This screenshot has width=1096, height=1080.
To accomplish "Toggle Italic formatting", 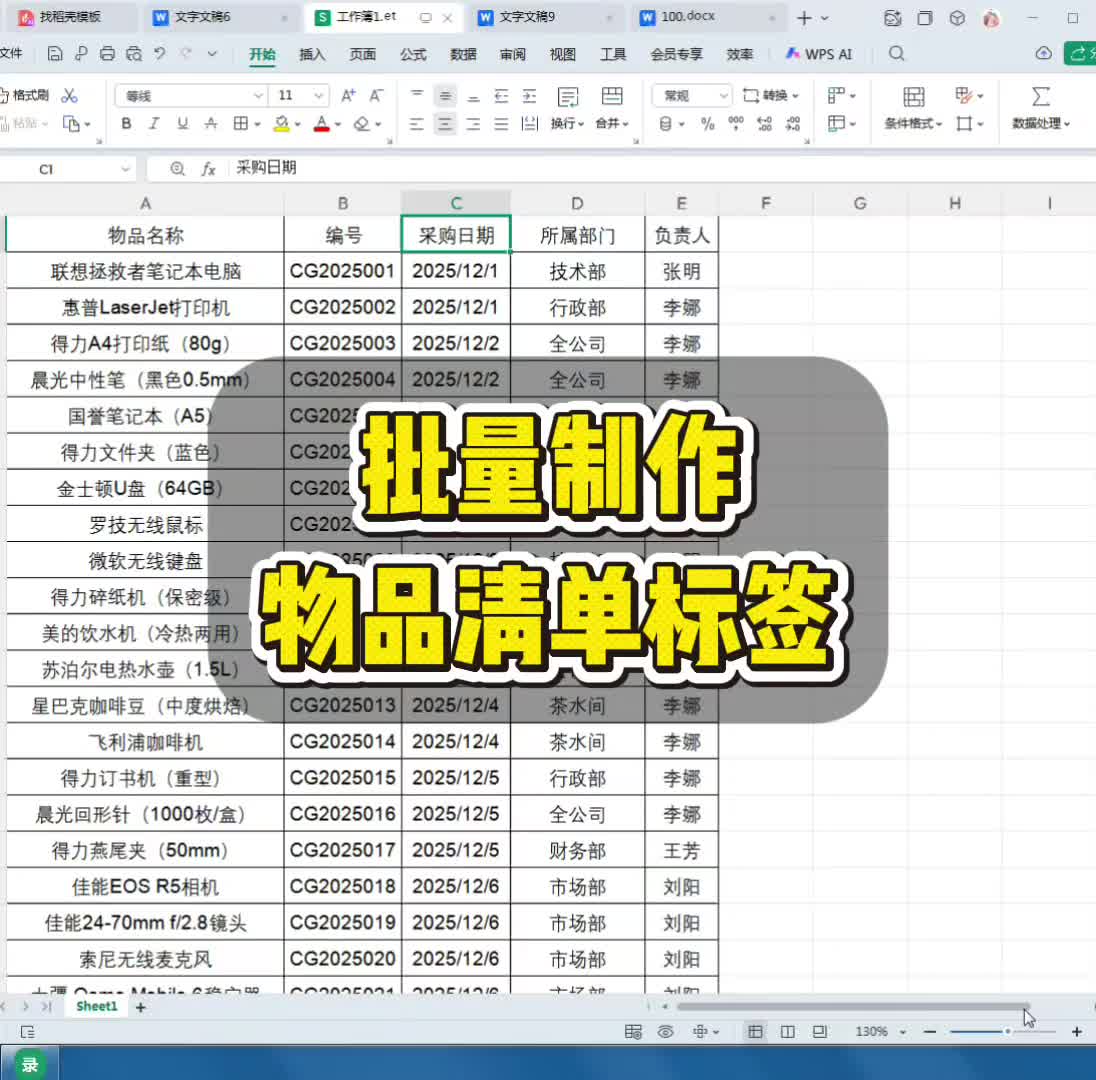I will [153, 124].
